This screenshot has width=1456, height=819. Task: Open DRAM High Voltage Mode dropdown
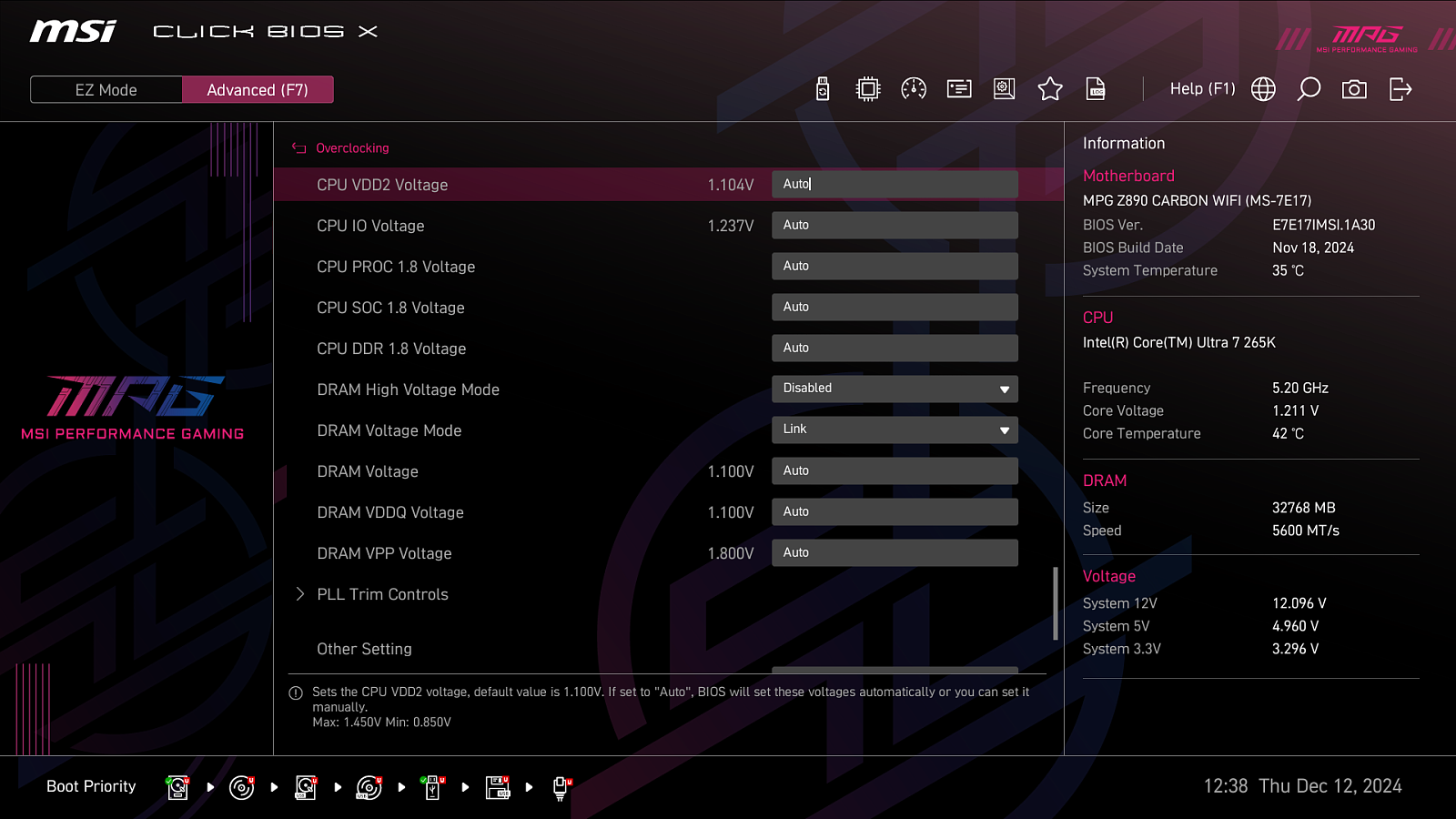895,389
